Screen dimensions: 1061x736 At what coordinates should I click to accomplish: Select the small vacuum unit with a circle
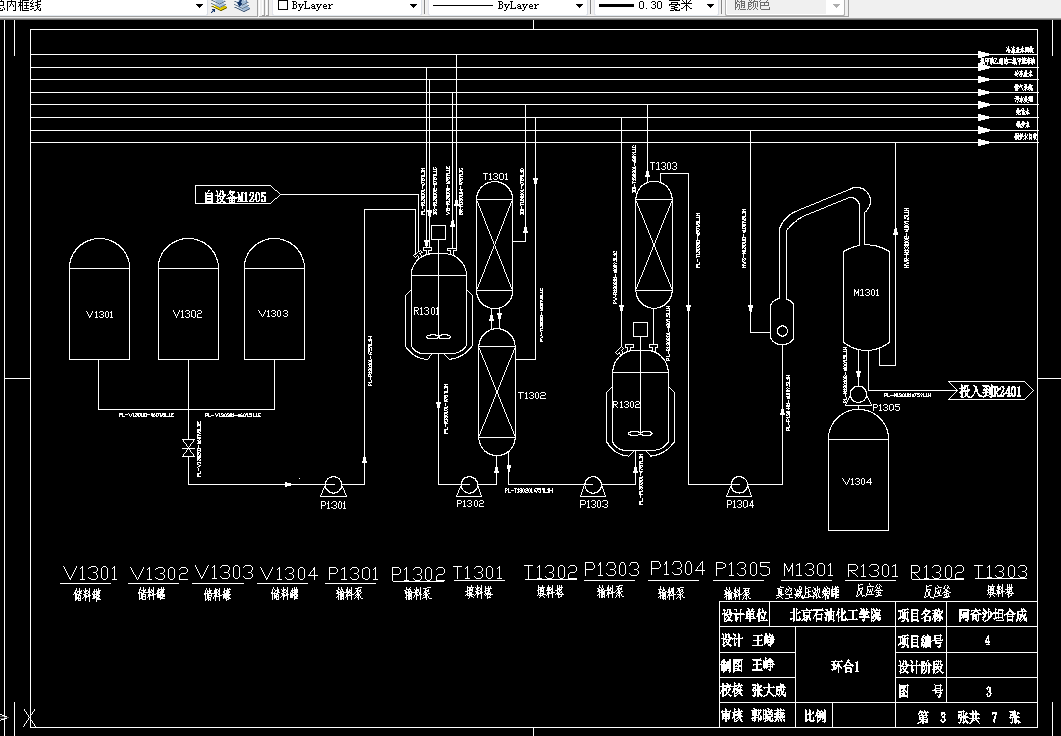pyautogui.click(x=782, y=323)
